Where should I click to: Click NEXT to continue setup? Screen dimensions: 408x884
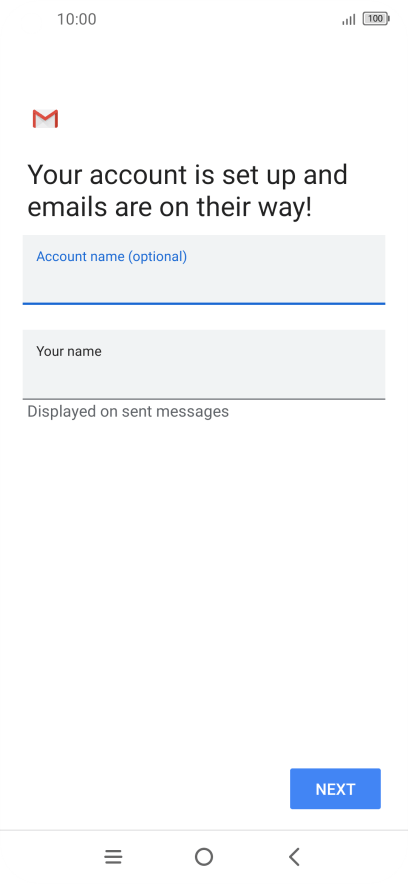click(335, 789)
